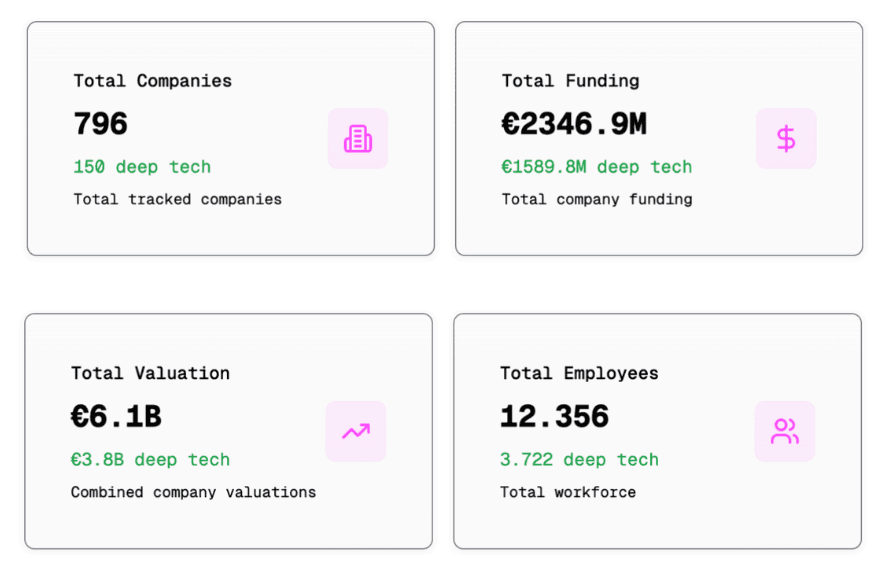Open the 3.722 deep tech green link
The height and width of the screenshot is (568, 883).
579,460
